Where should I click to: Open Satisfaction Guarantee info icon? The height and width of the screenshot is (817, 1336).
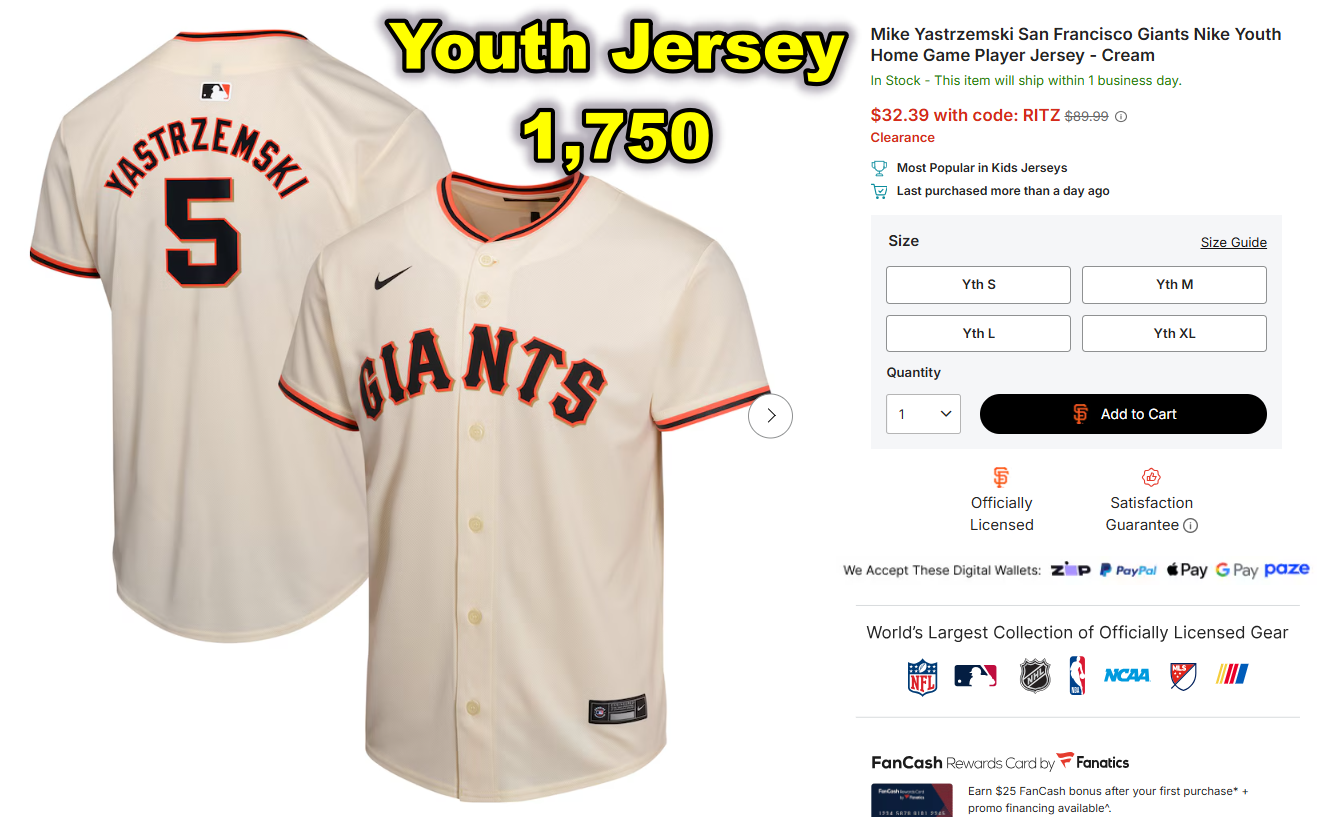point(1190,525)
